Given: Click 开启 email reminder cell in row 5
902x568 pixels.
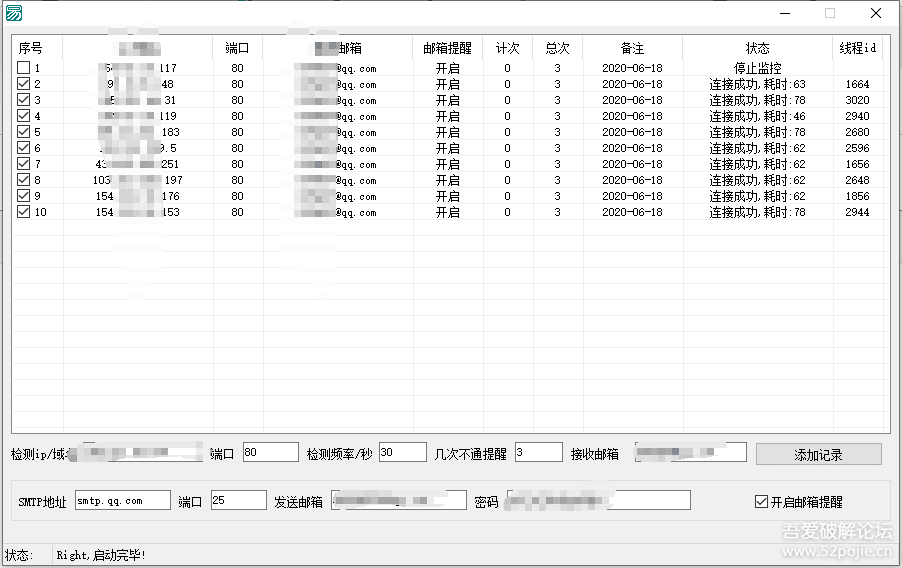Looking at the screenshot, I should coord(448,132).
